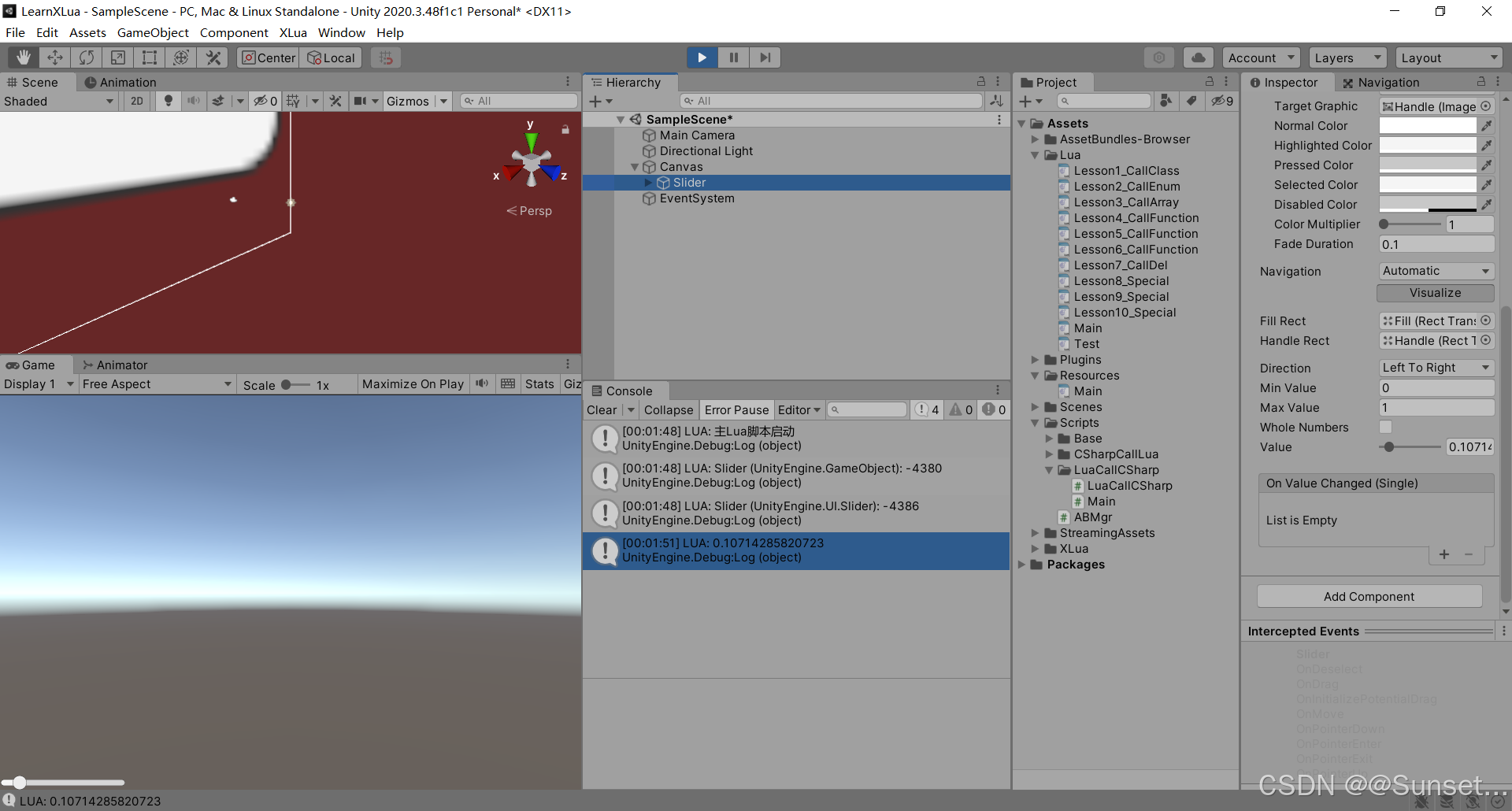Toggle Error Pause in Console

click(x=736, y=410)
